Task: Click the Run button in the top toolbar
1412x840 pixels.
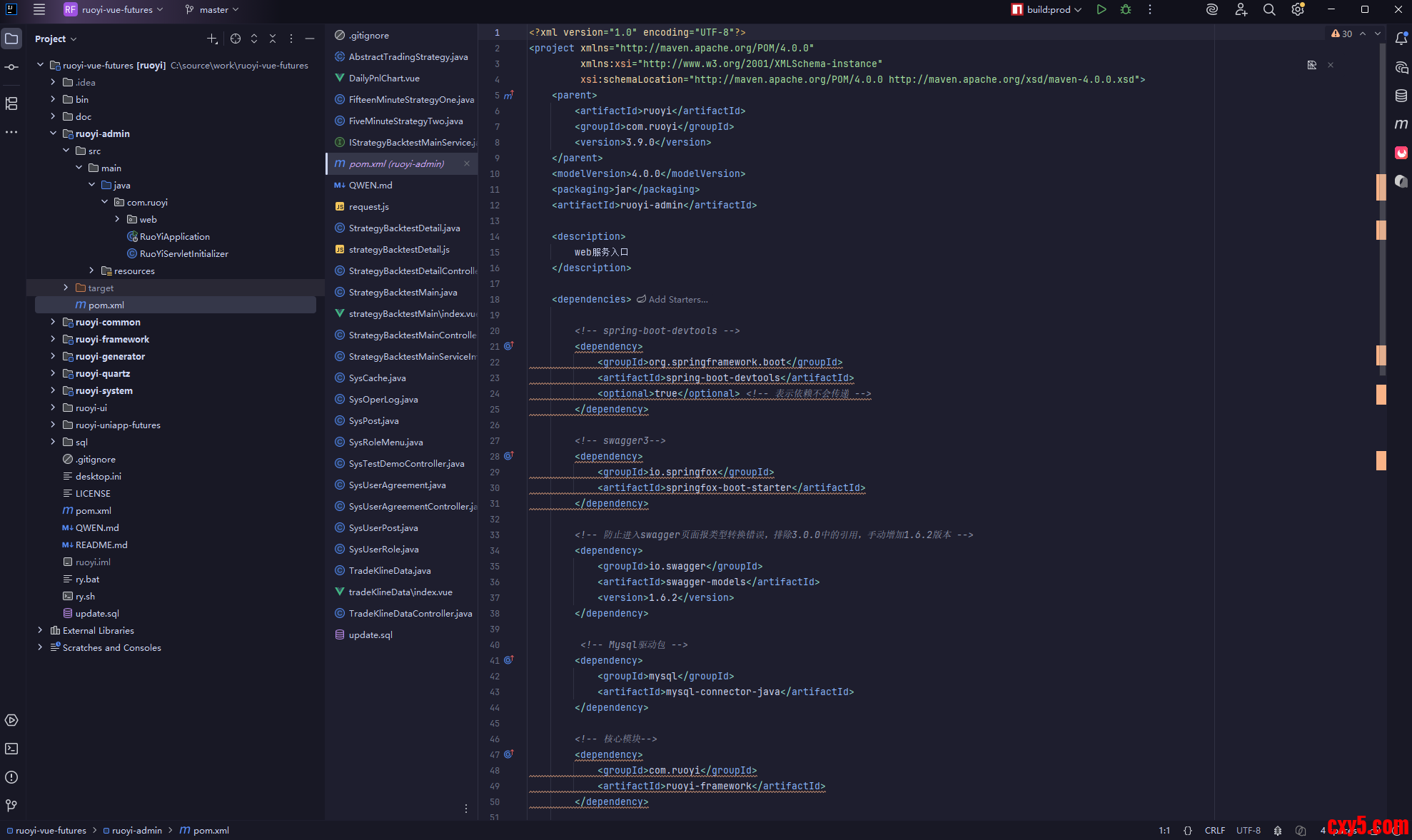Action: 1101,9
